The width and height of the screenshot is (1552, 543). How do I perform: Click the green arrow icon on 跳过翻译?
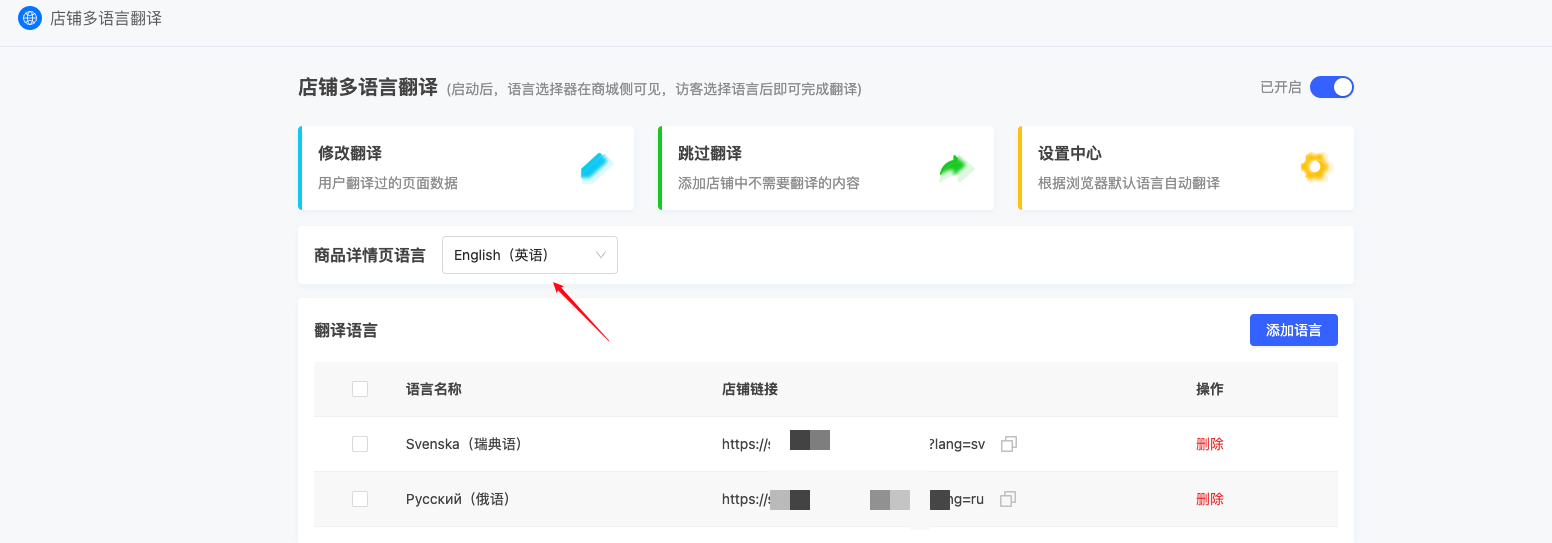(x=956, y=167)
